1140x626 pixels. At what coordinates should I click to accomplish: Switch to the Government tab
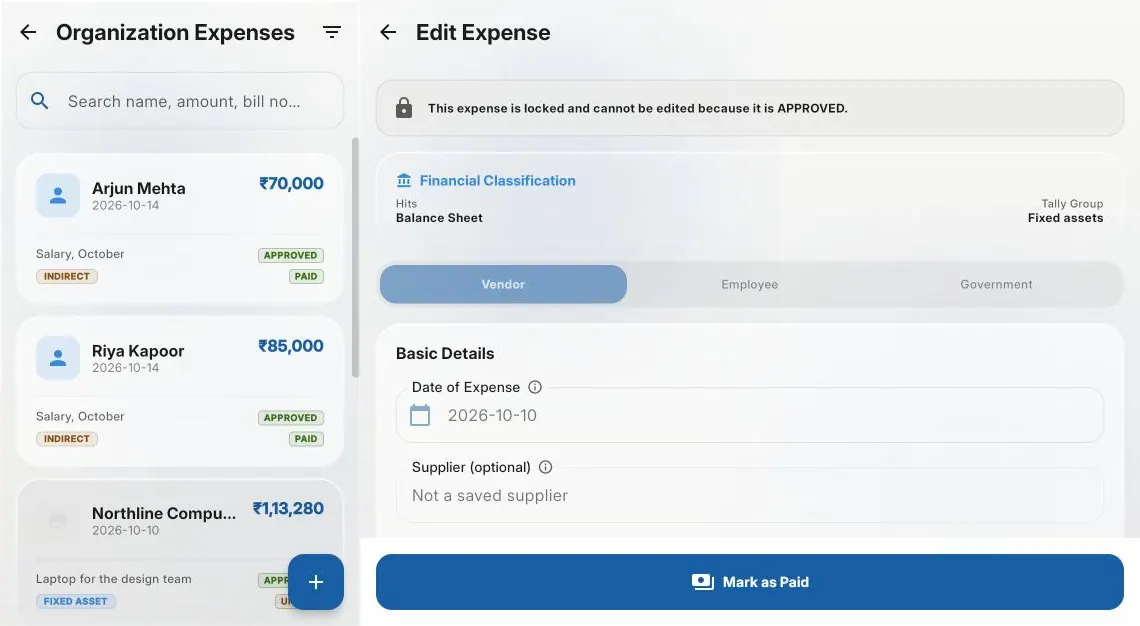point(996,284)
